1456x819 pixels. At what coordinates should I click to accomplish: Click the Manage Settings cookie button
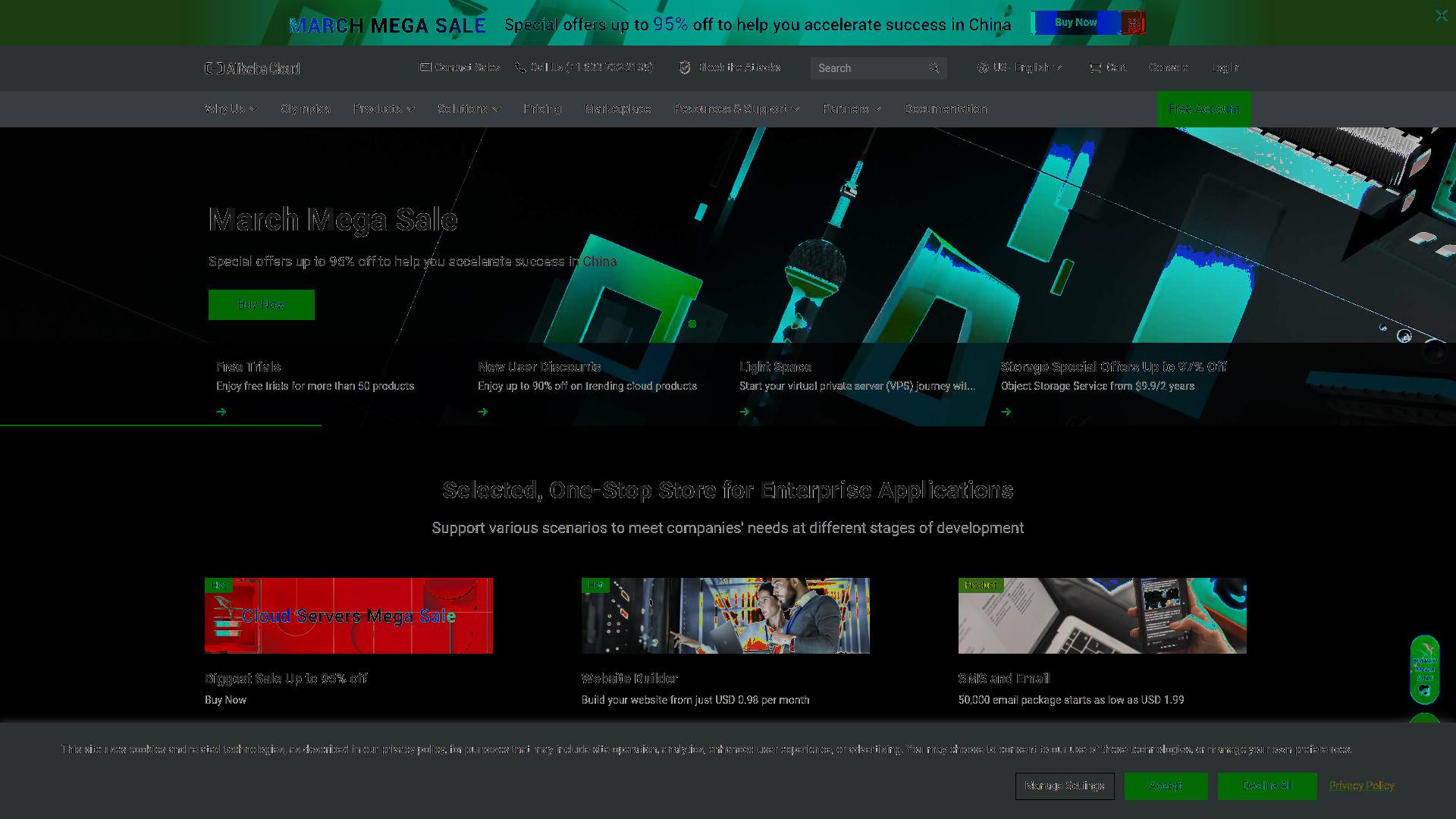click(1065, 786)
